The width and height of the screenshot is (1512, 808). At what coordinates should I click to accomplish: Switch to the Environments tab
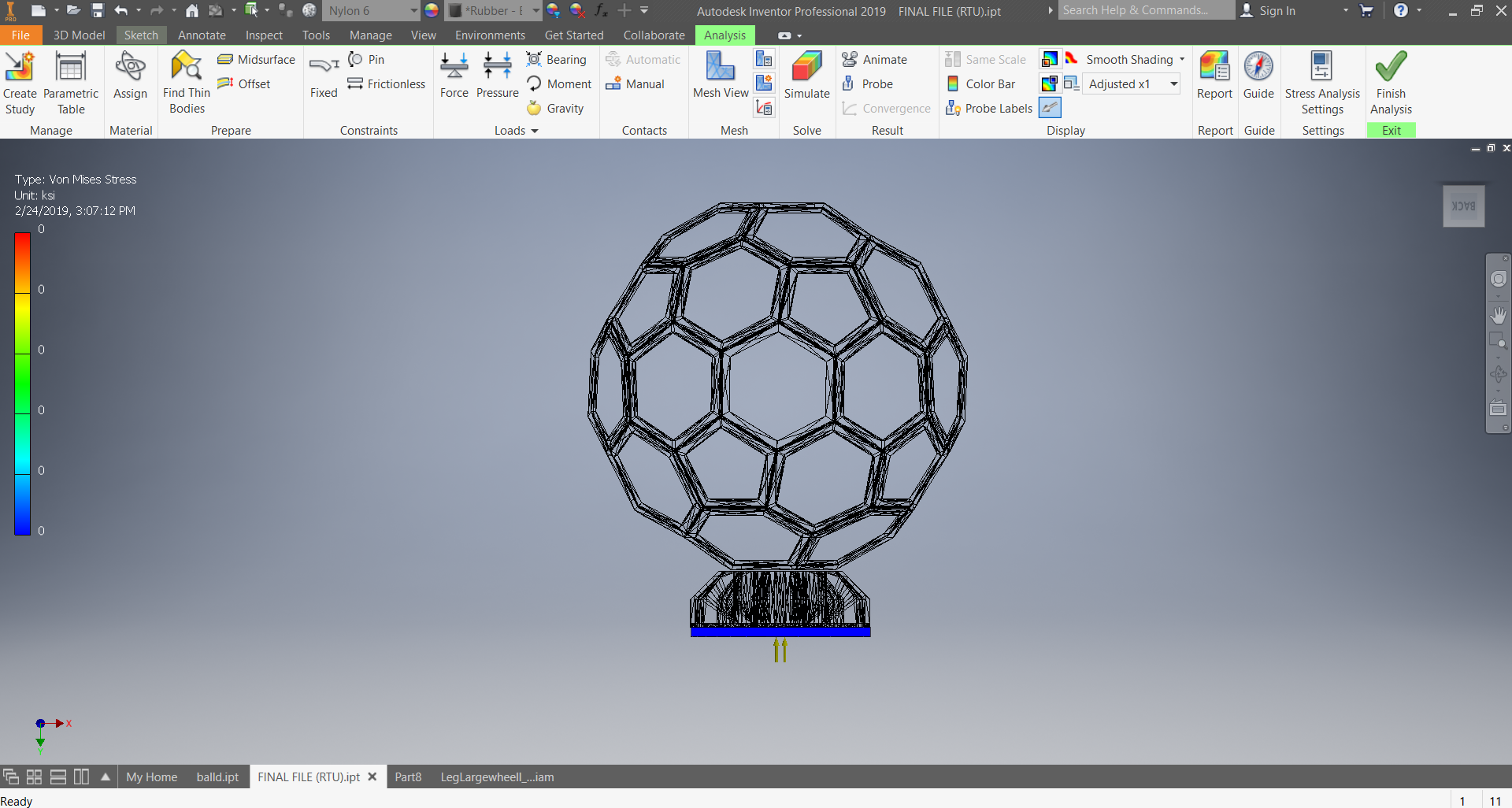point(490,35)
